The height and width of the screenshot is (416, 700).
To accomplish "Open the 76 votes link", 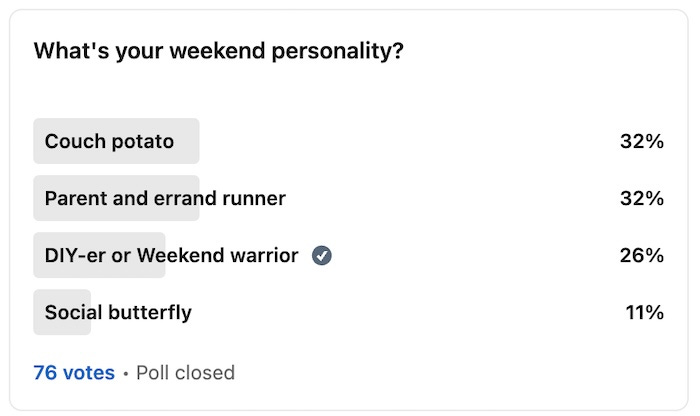I will [x=74, y=373].
